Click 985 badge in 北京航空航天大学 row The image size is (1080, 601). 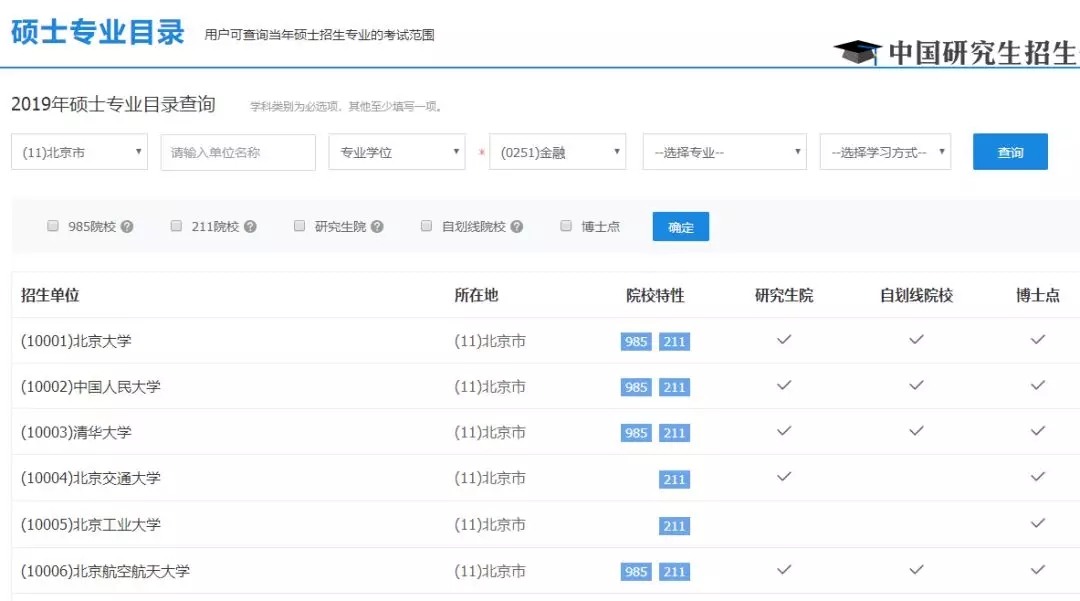tap(636, 572)
